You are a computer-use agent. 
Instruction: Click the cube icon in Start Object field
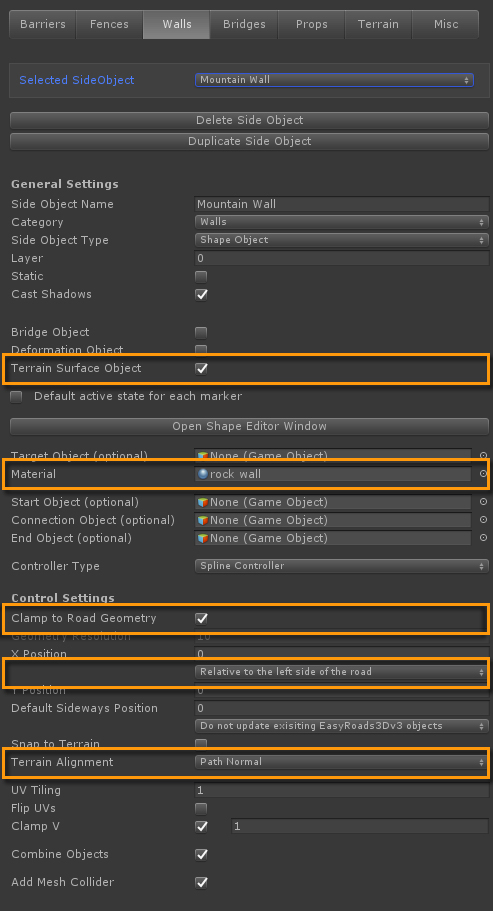[203, 502]
